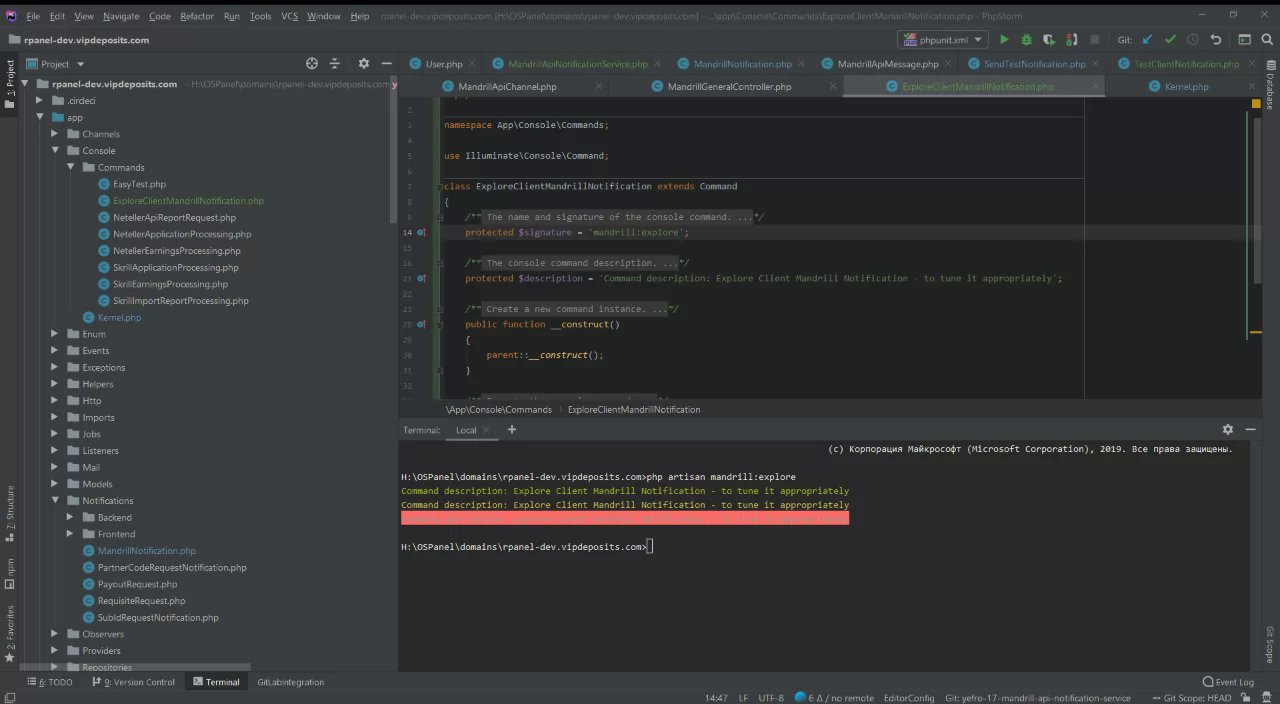The image size is (1280, 704).
Task: Expand the Http folder in project tree
Action: pos(56,401)
